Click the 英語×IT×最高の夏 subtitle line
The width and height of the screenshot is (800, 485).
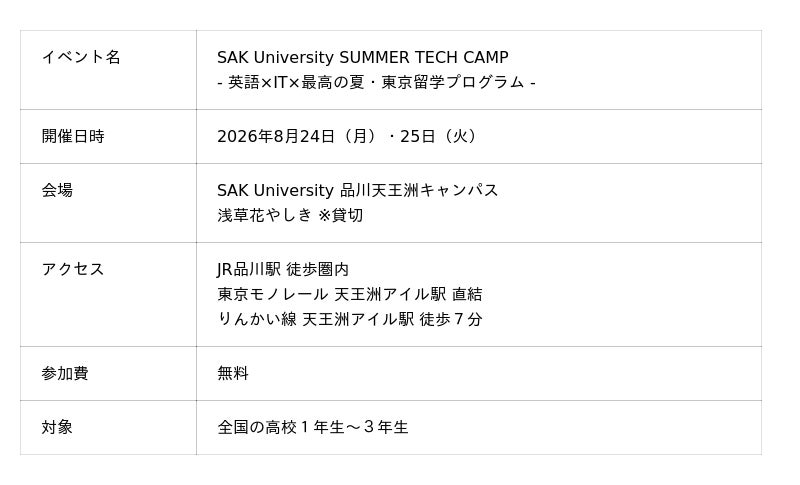coord(376,82)
